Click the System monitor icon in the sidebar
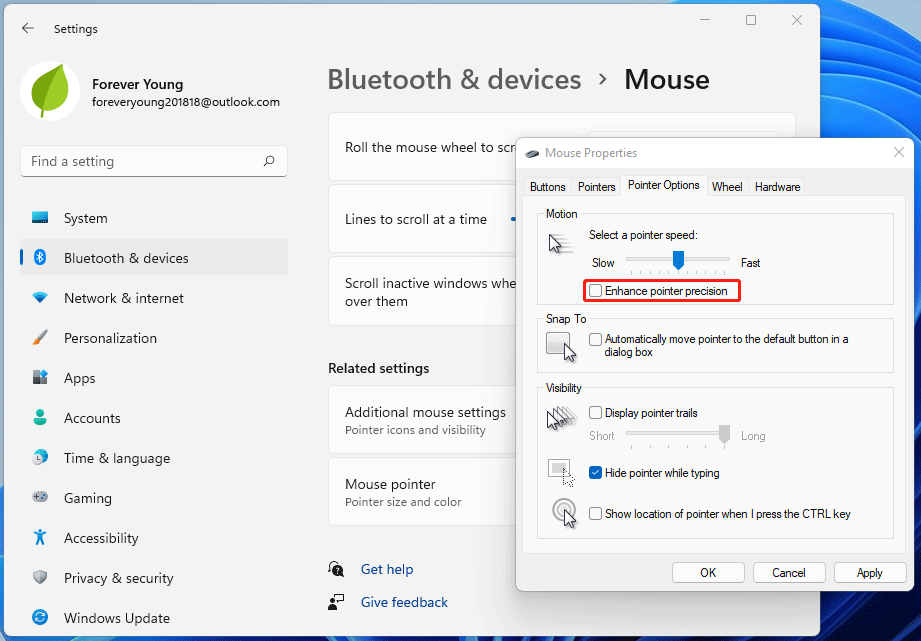 pos(40,218)
